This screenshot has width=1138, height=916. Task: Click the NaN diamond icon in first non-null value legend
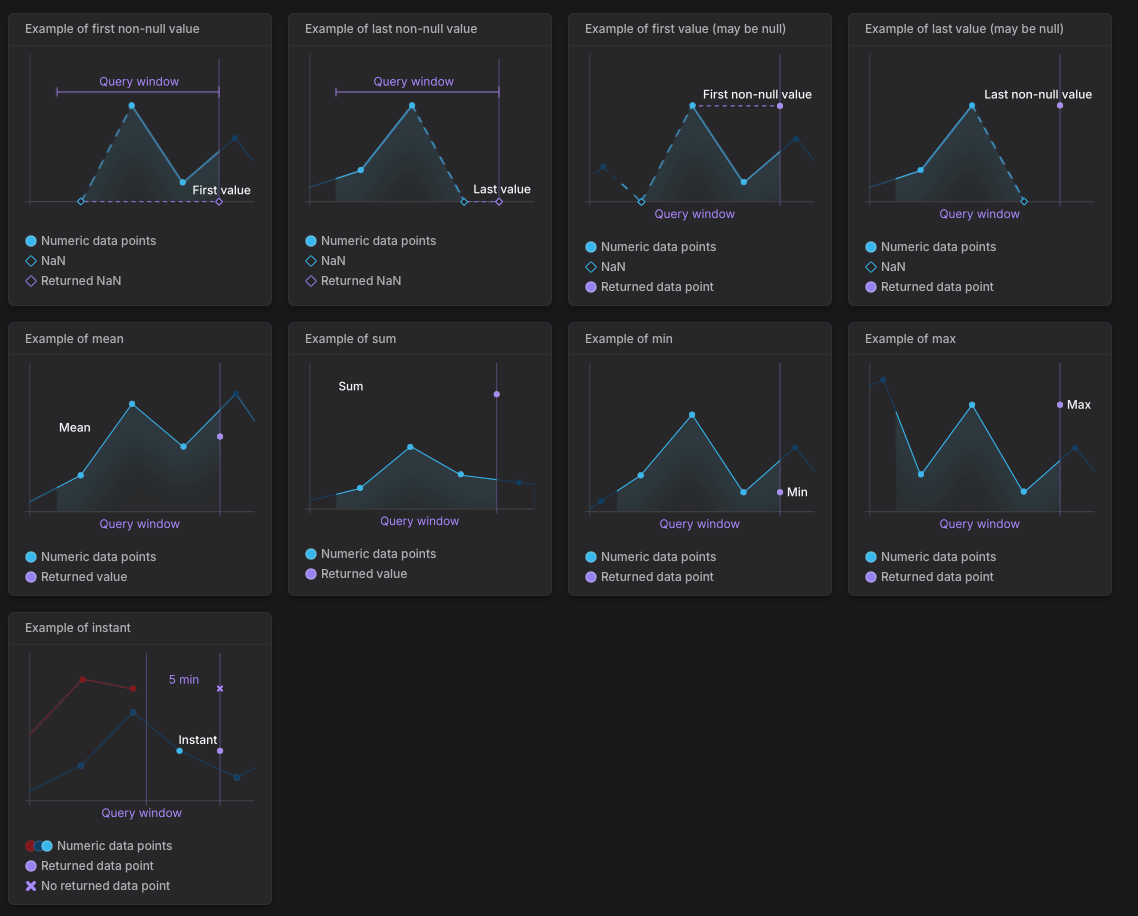pos(30,261)
